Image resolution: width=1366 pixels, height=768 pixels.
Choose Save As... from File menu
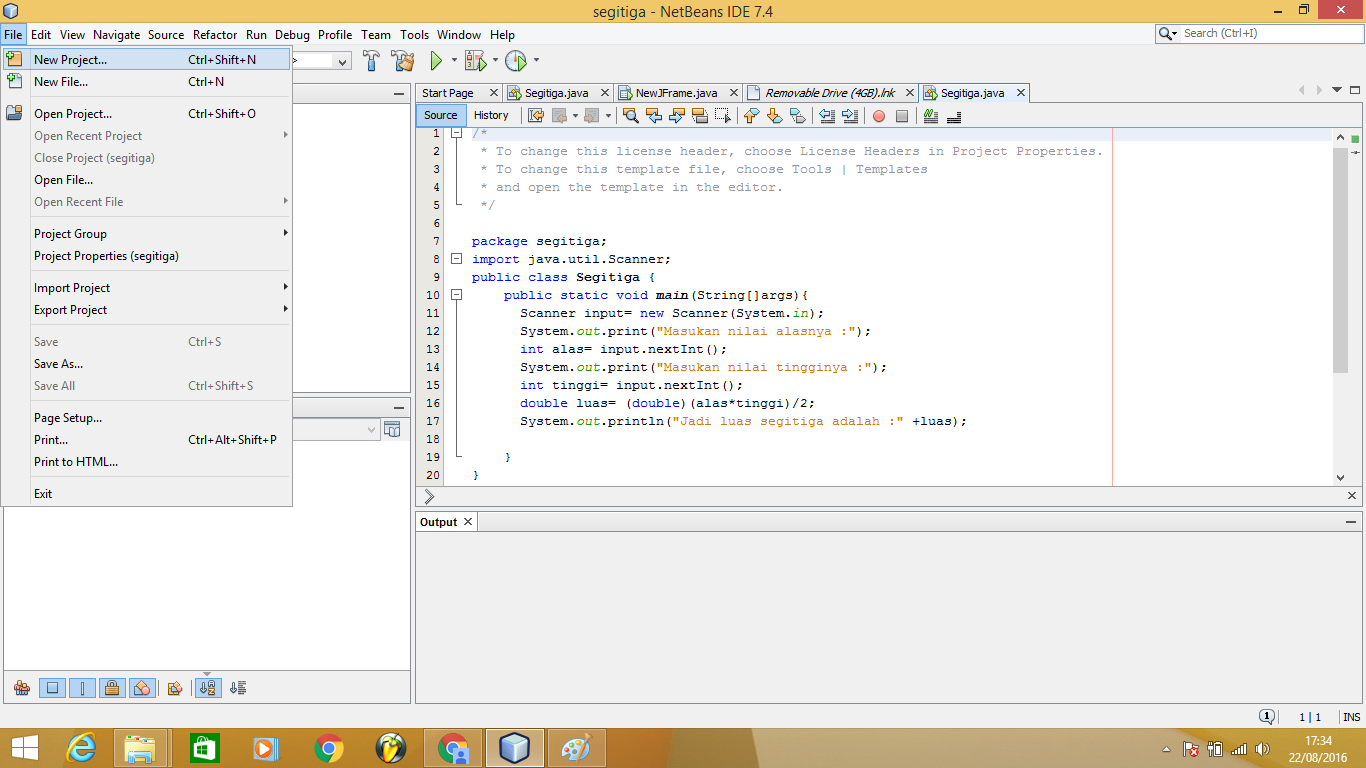click(x=147, y=364)
